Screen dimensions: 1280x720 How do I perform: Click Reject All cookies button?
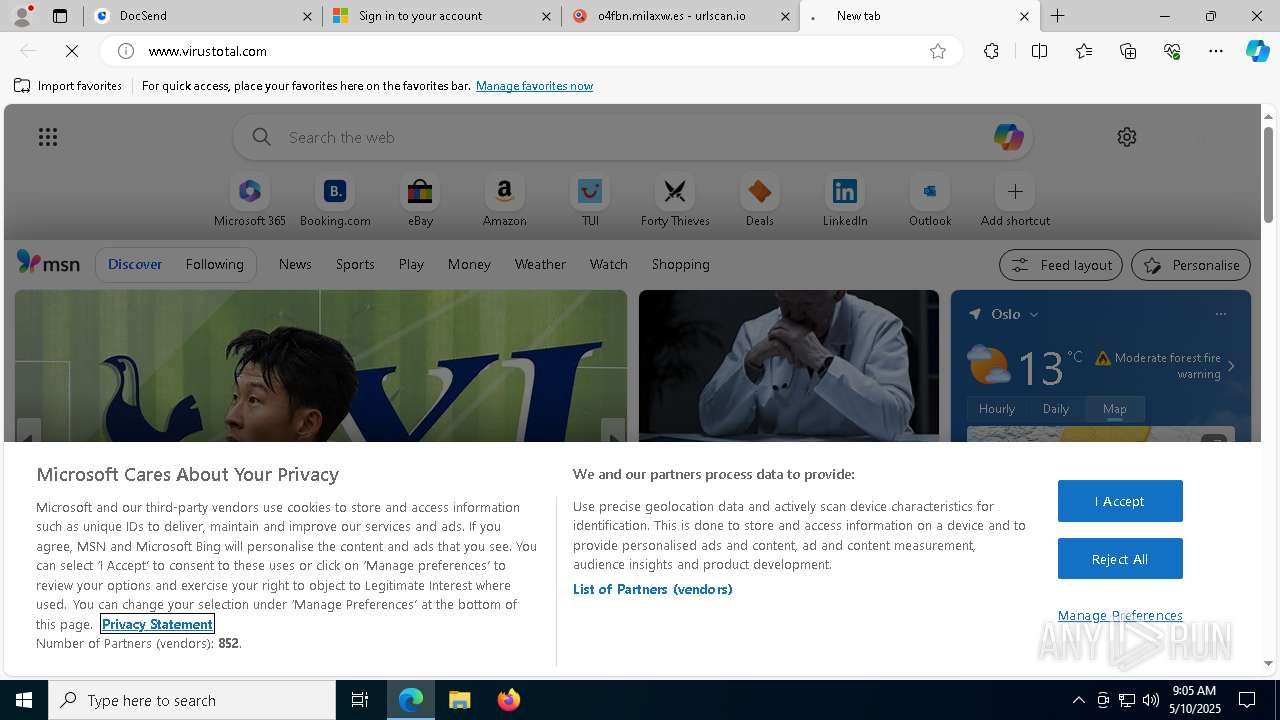pos(1120,559)
